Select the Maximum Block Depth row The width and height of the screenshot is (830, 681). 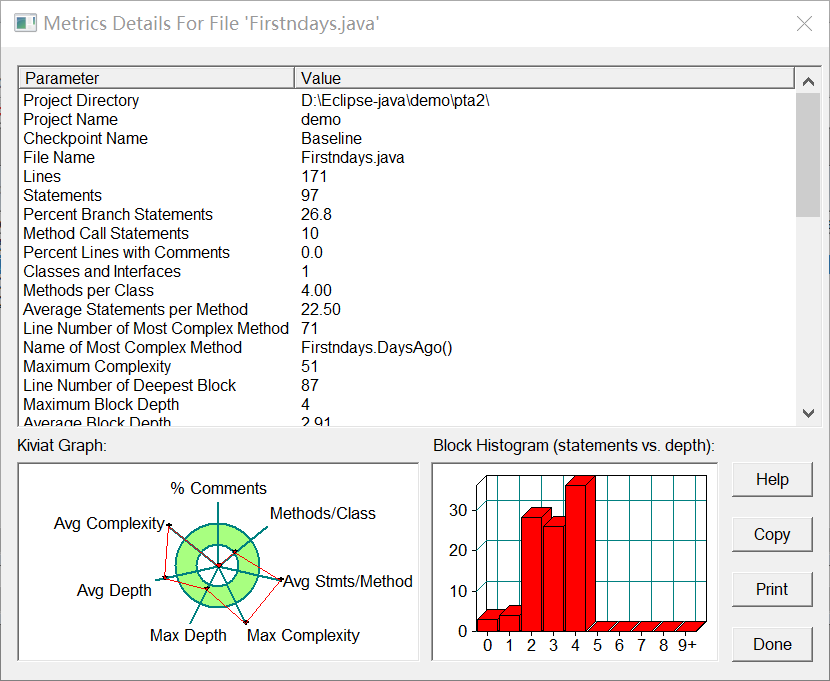coord(408,405)
